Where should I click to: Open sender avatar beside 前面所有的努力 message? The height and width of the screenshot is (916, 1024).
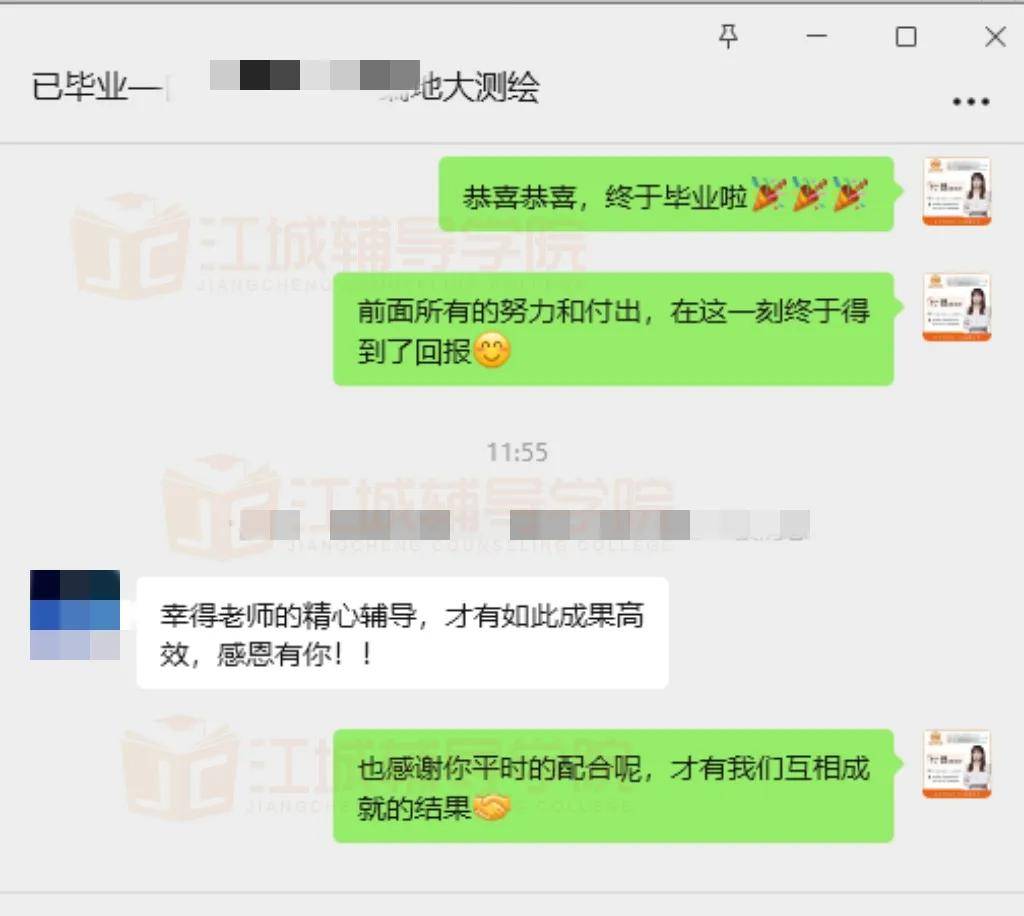coord(957,308)
